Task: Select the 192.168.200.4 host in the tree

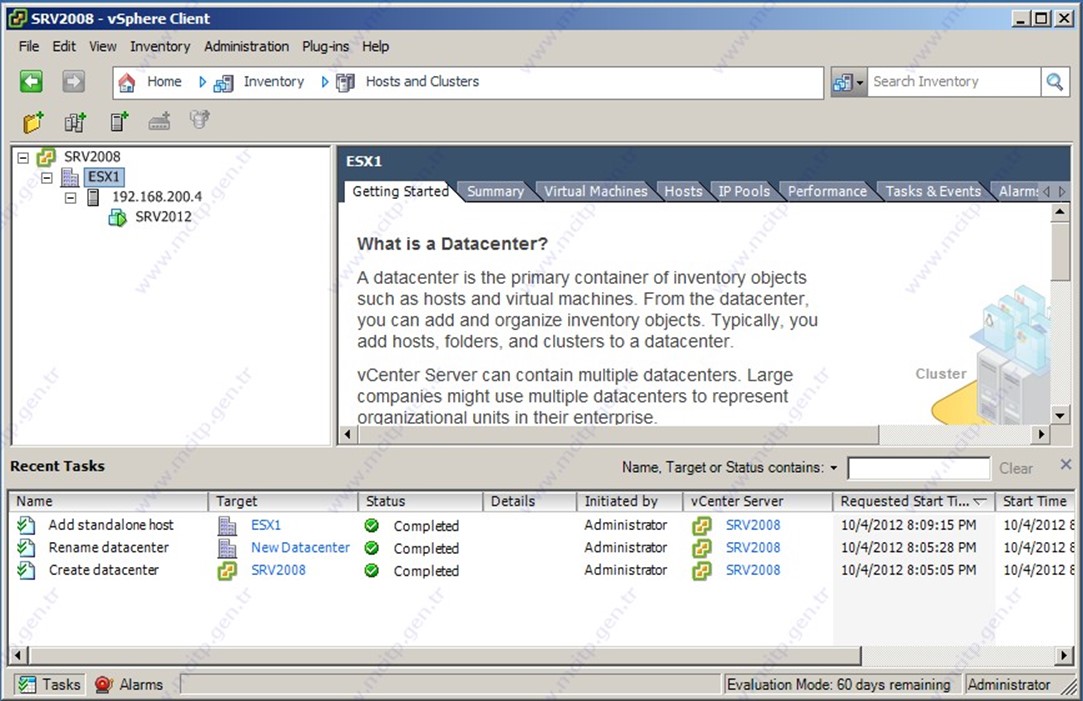Action: point(157,197)
